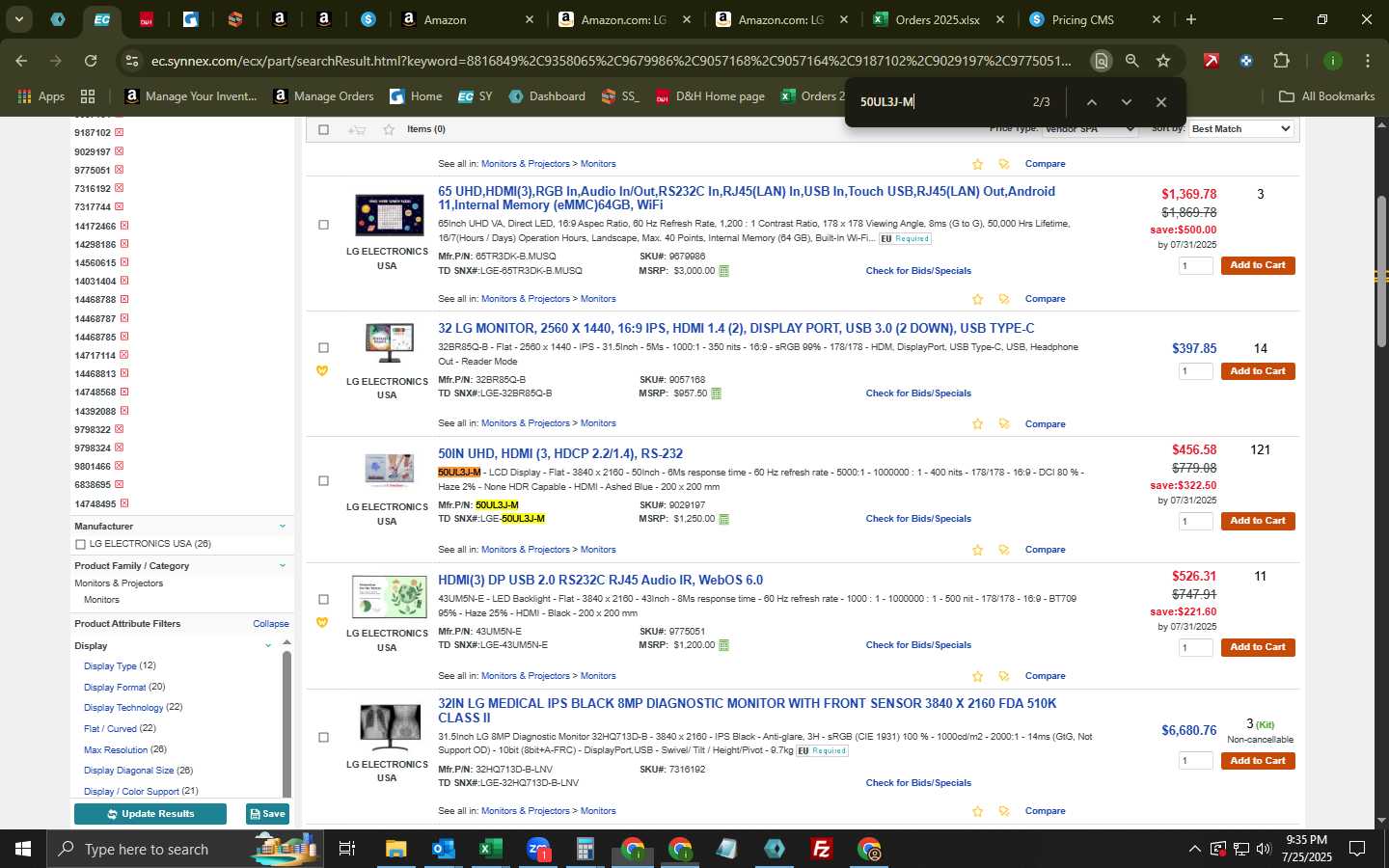Save the current filter selection

(x=267, y=814)
